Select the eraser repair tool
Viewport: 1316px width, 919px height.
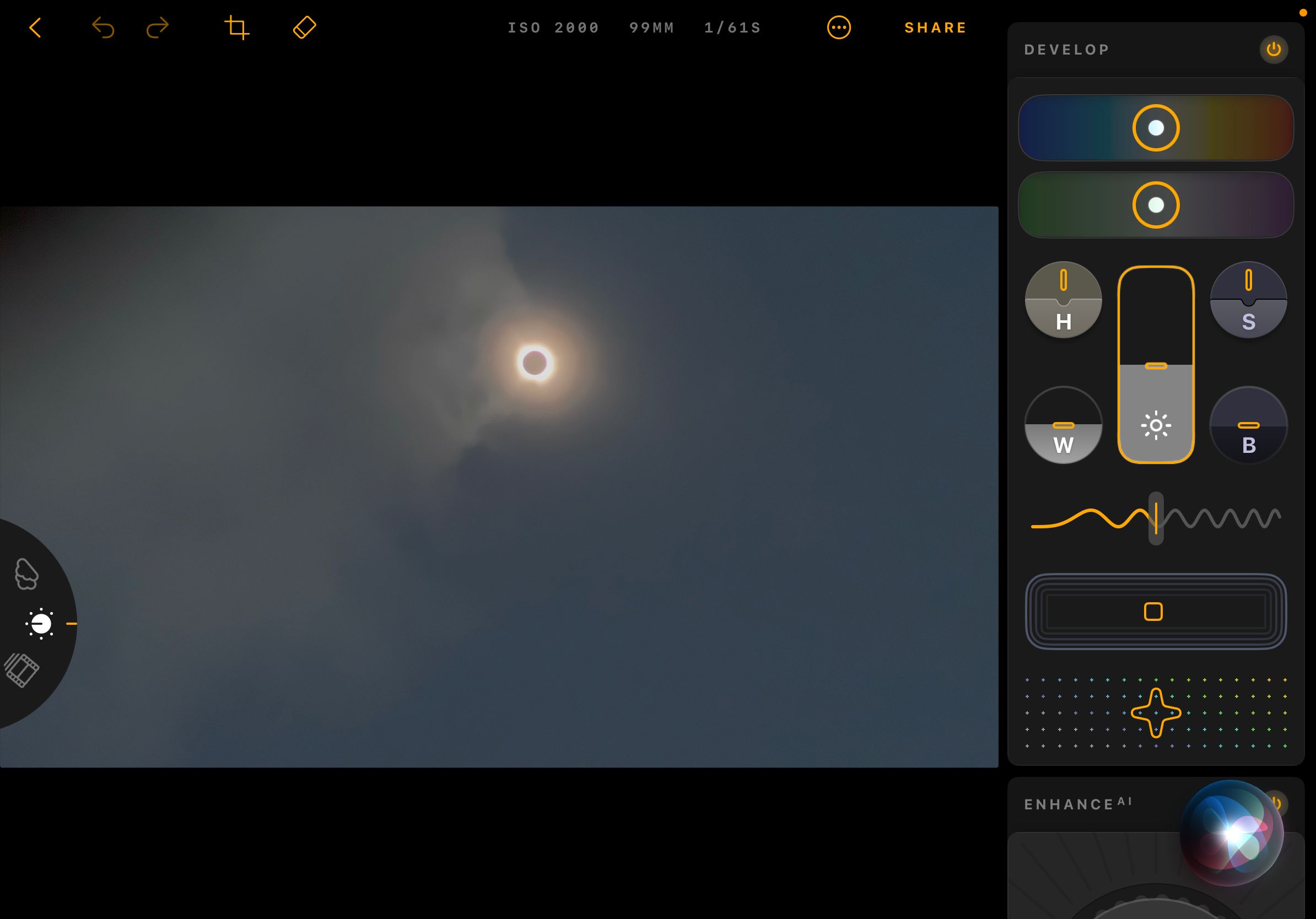coord(304,28)
